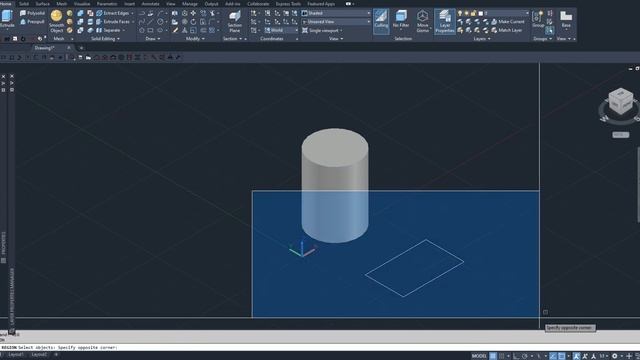Screen dimensions: 640x360
Task: Select the Extrude tool
Action: pos(7,19)
